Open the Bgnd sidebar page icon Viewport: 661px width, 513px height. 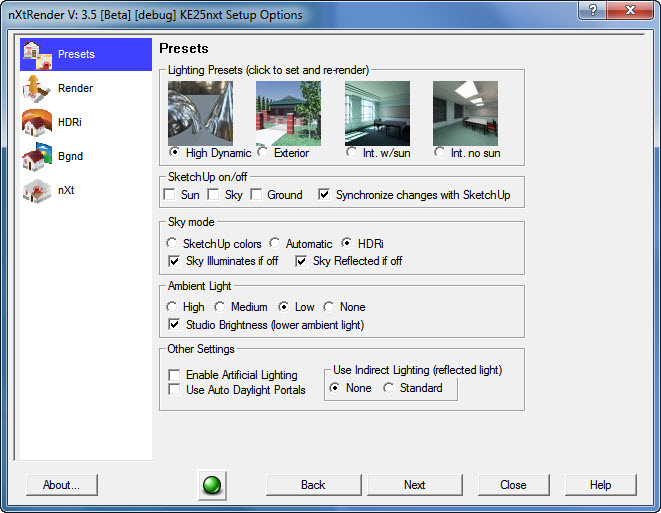pyautogui.click(x=37, y=156)
